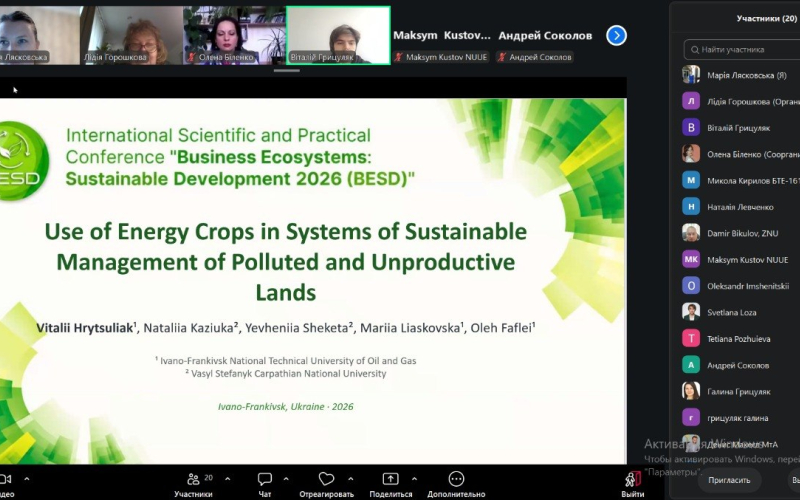Click the Дополнительно label in toolbar

pyautogui.click(x=456, y=494)
